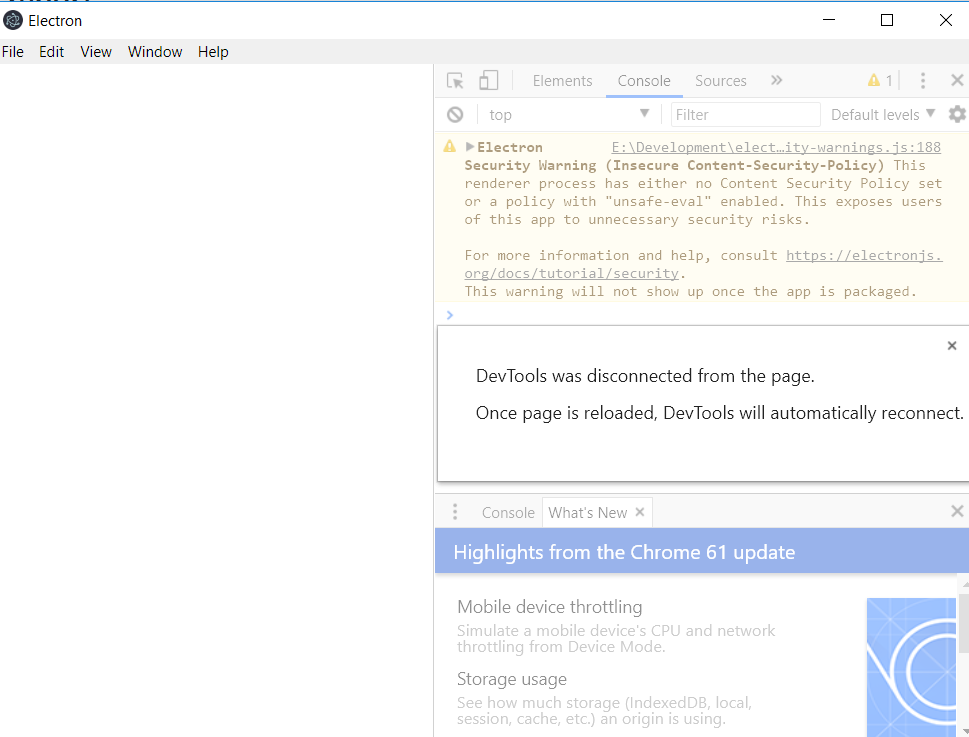
Task: Close the bottom drawer panel
Action: 957,511
